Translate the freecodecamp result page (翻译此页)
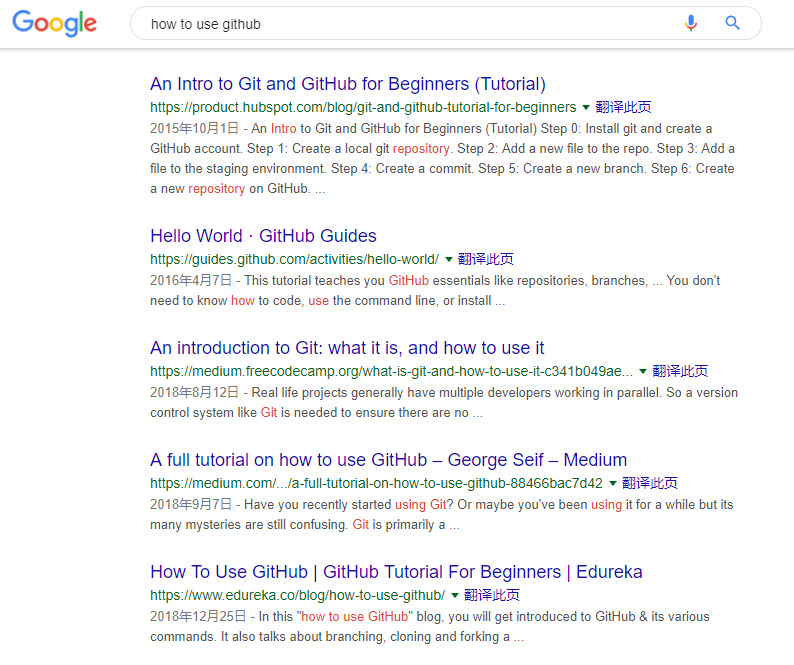794x665 pixels. [680, 371]
